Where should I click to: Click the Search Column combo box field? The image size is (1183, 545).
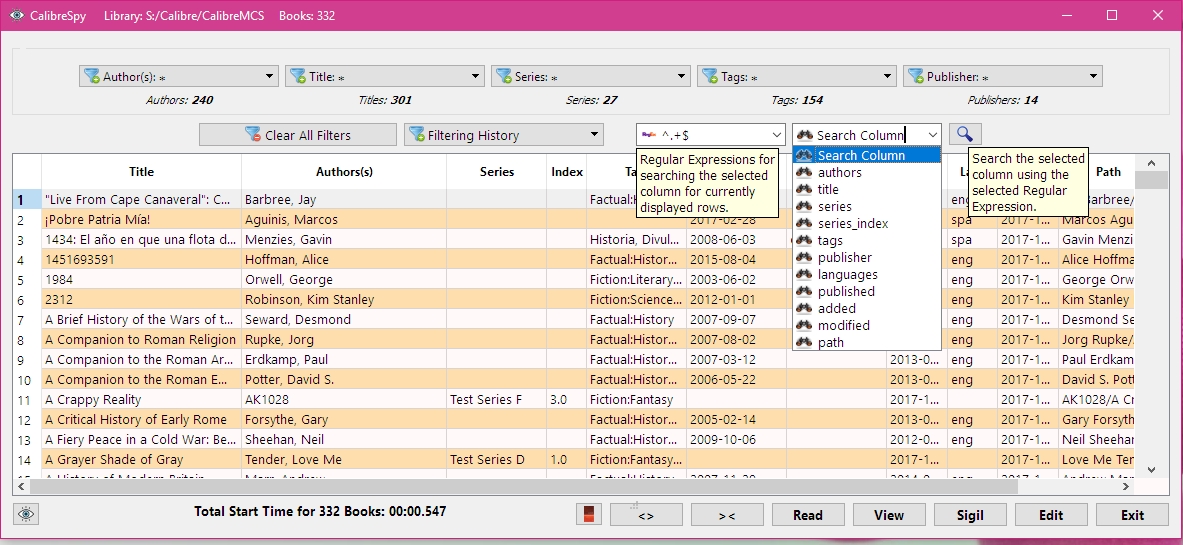click(867, 135)
